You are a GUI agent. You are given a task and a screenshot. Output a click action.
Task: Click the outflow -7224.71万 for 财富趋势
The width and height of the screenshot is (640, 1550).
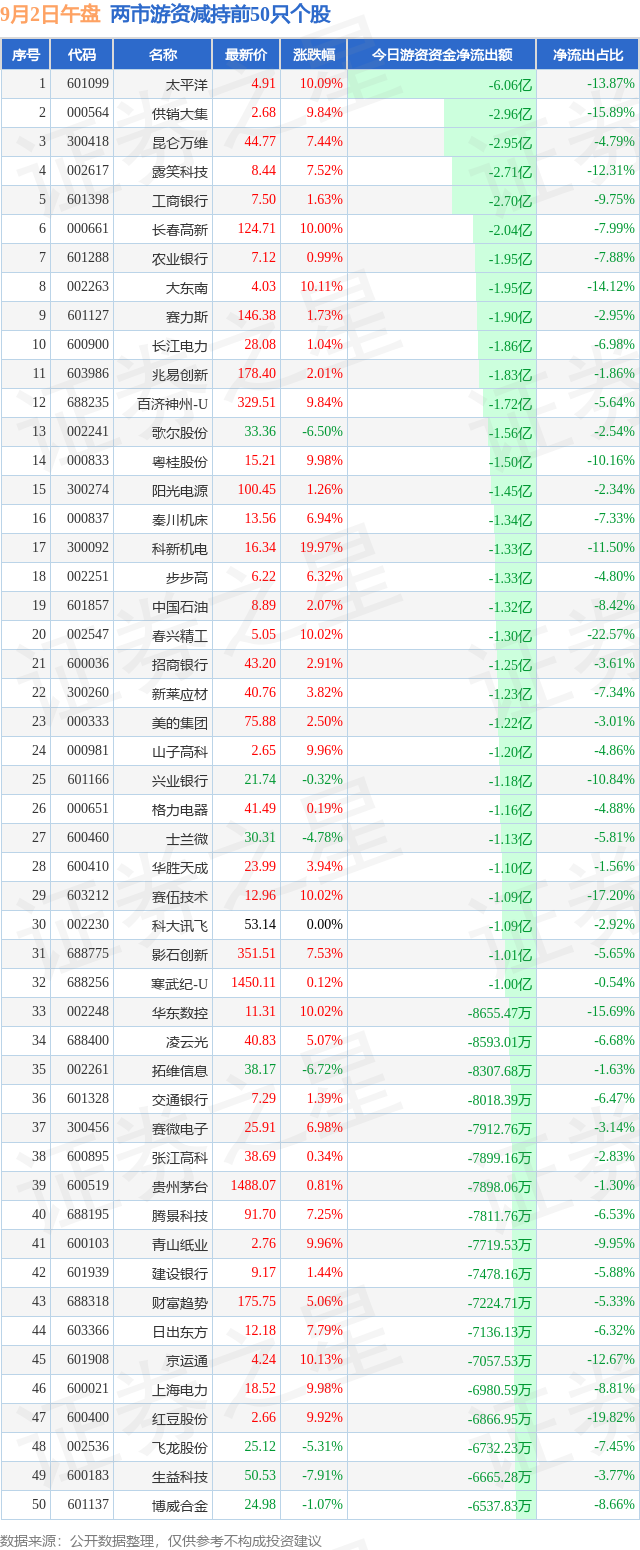(500, 1303)
